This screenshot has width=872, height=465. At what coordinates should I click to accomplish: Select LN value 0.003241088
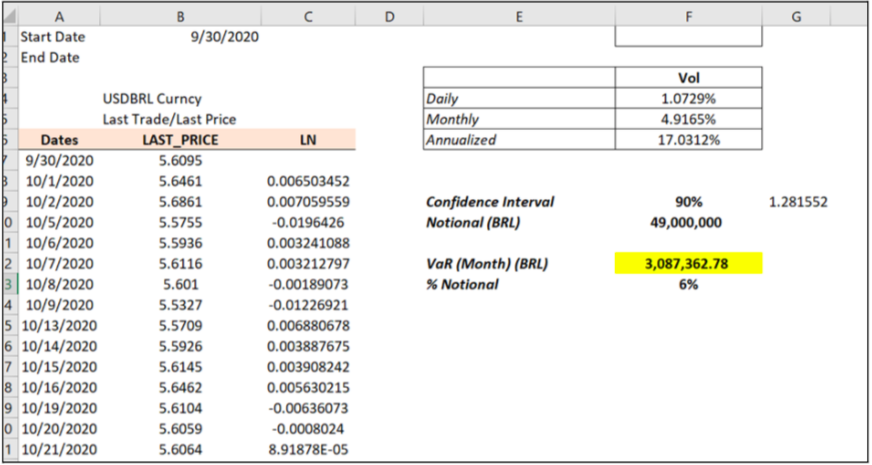point(308,243)
